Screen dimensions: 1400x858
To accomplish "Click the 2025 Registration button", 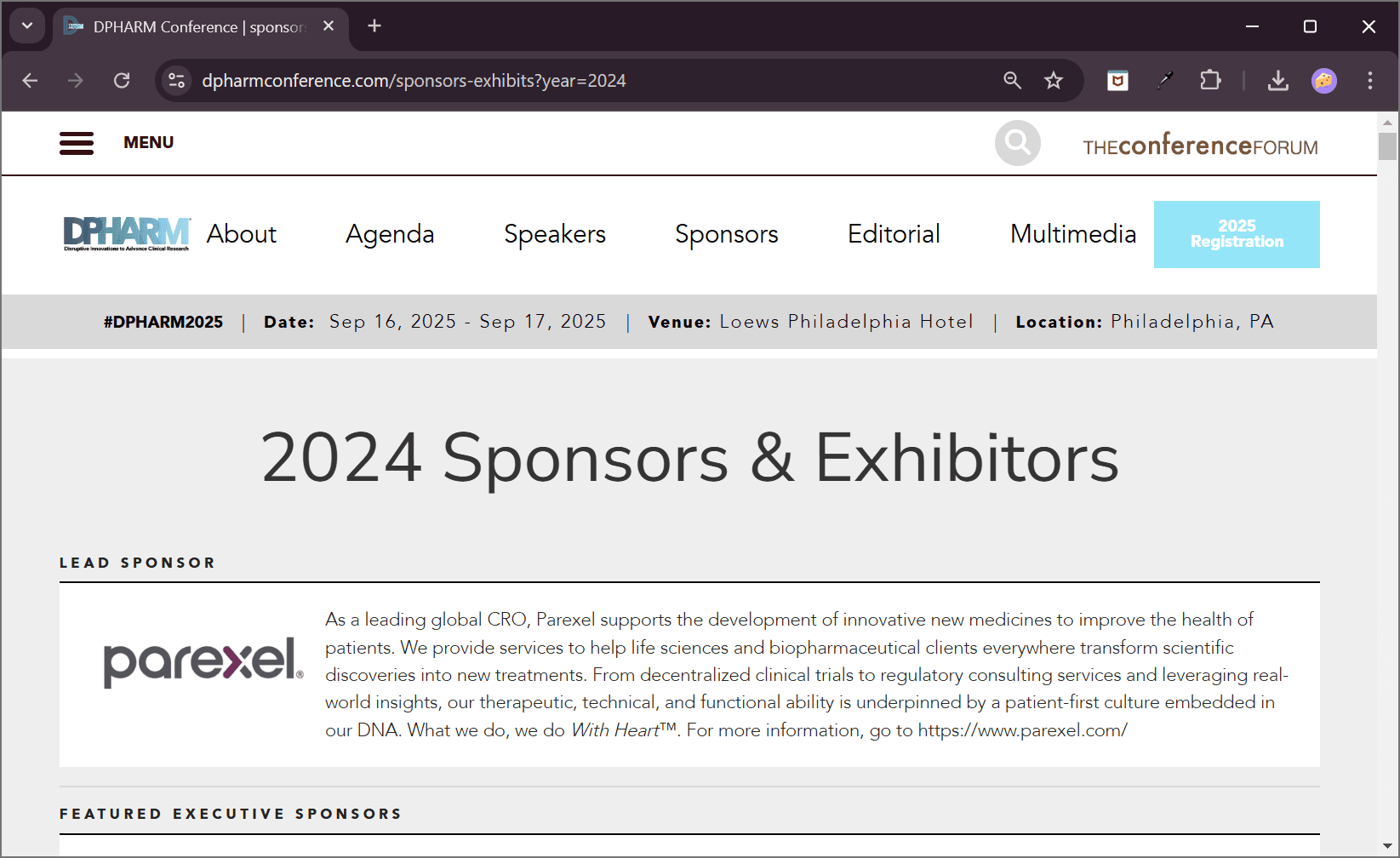I will pyautogui.click(x=1237, y=234).
